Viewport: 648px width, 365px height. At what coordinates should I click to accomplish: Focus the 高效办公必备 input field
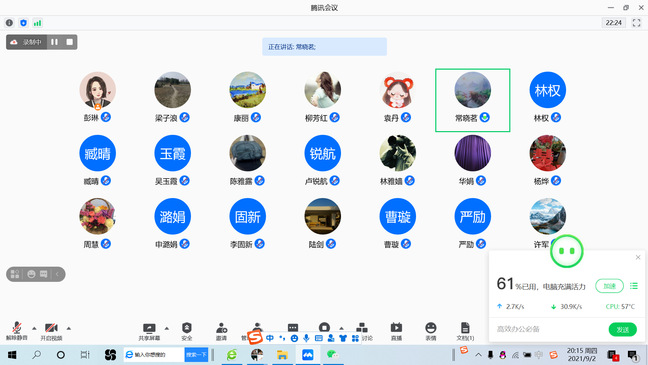(548, 329)
